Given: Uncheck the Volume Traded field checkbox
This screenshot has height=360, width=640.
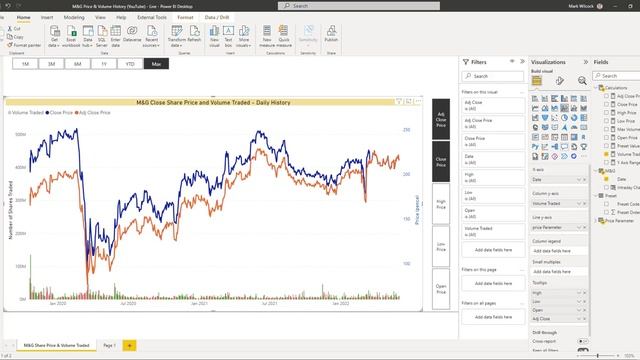Looking at the screenshot, I should click(606, 154).
